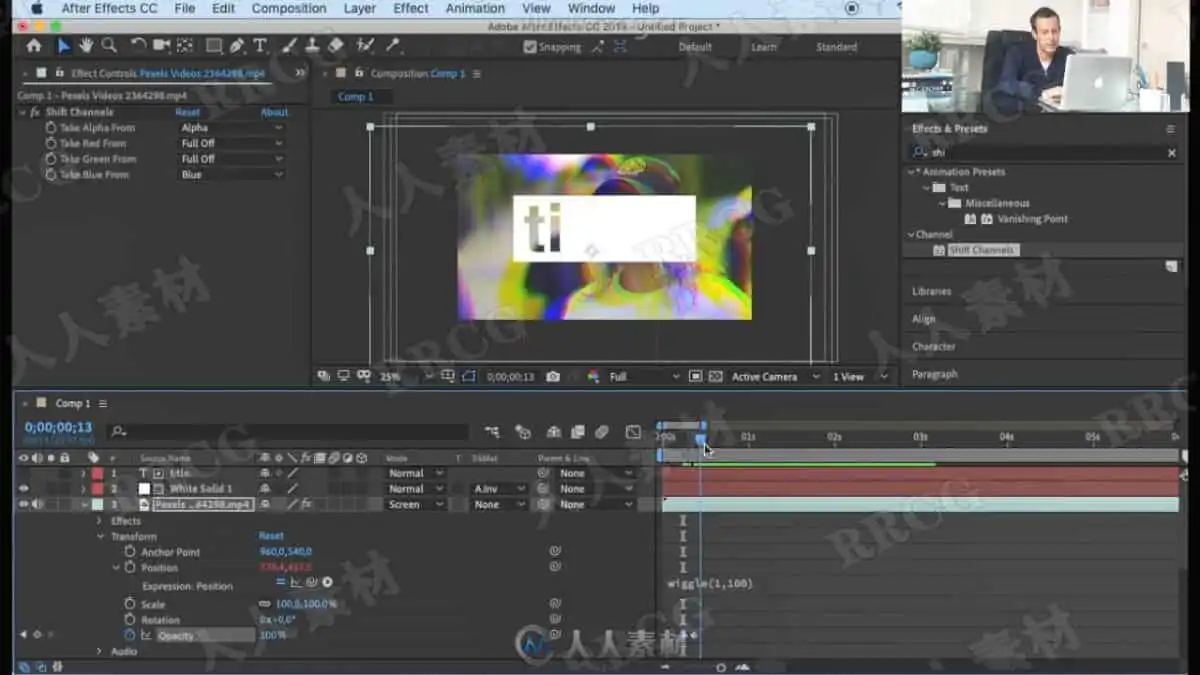Open the composition mini-flowchart icon
This screenshot has width=1200, height=675.
[492, 432]
